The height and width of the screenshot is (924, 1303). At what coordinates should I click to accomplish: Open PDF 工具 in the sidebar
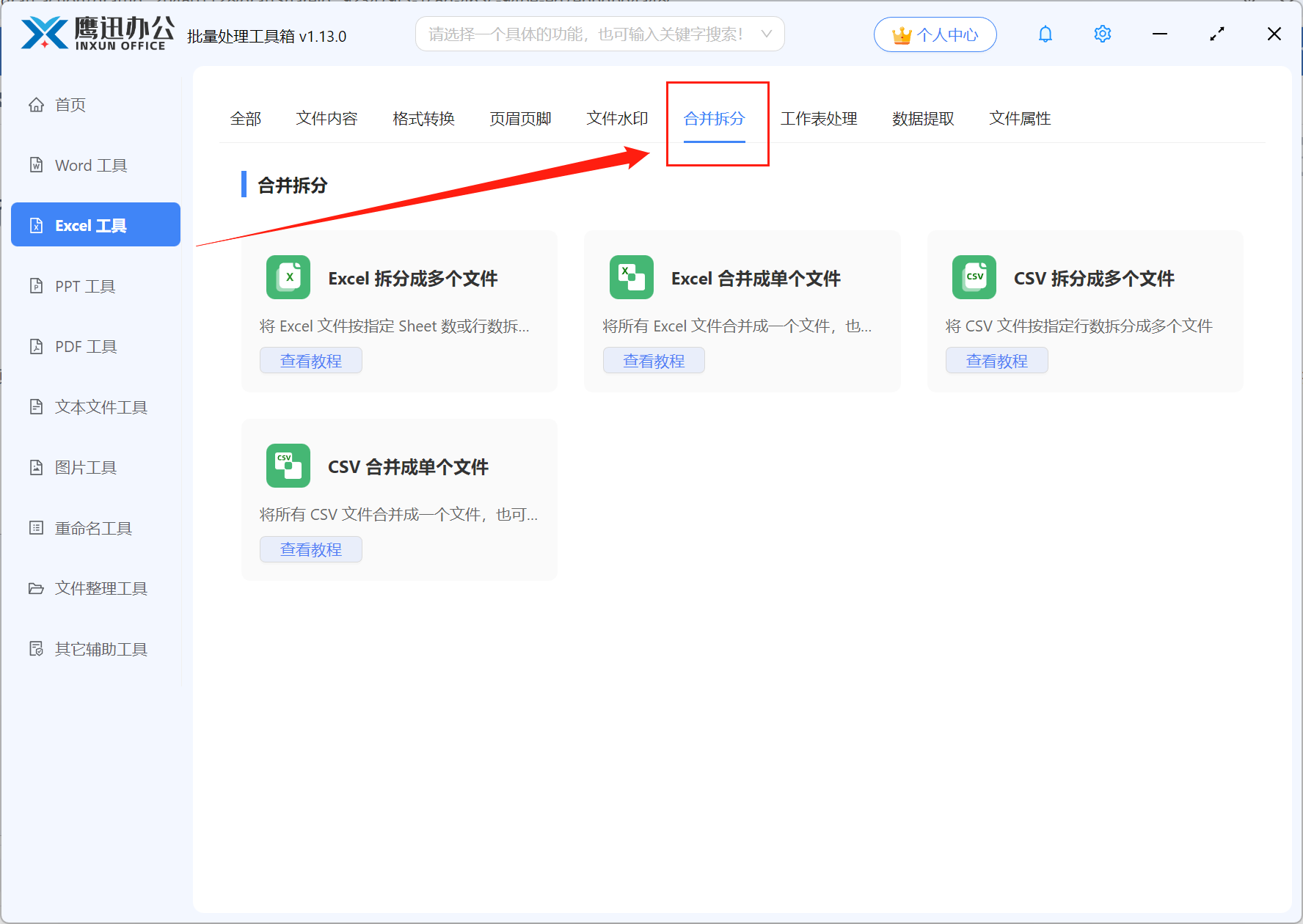(86, 347)
